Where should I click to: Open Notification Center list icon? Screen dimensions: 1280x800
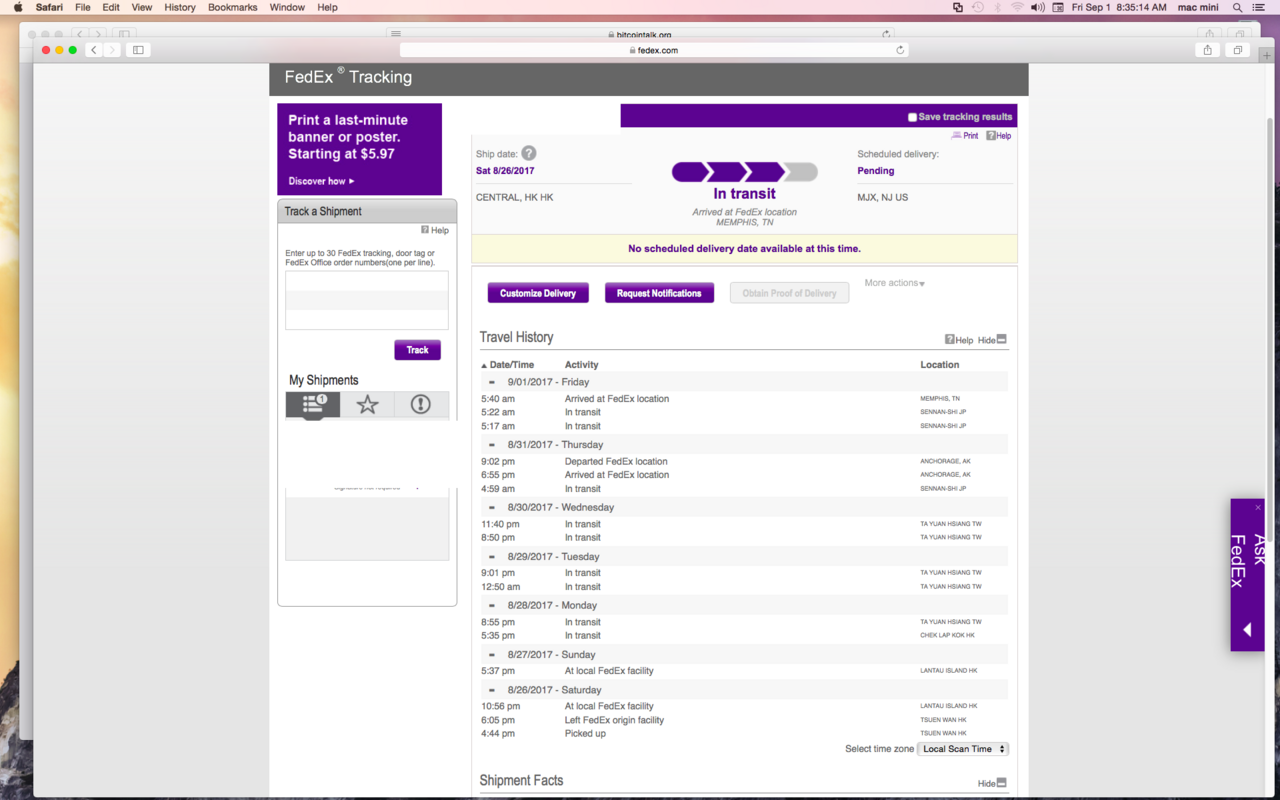(x=1259, y=7)
